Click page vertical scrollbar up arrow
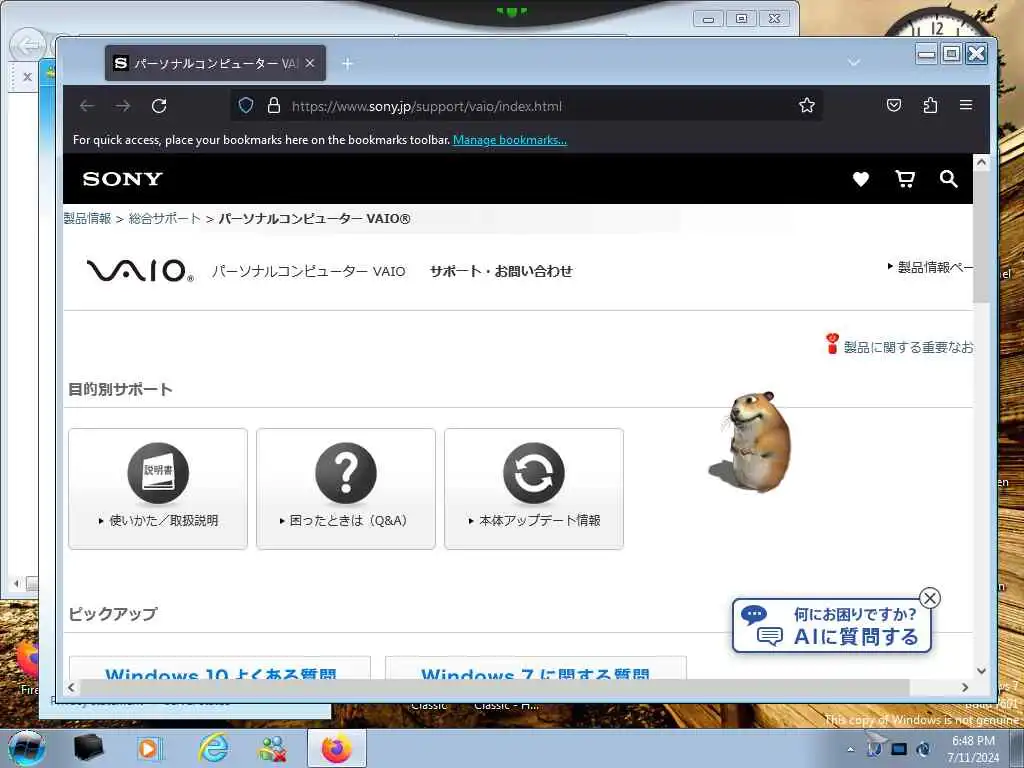The height and width of the screenshot is (768, 1024). [981, 162]
